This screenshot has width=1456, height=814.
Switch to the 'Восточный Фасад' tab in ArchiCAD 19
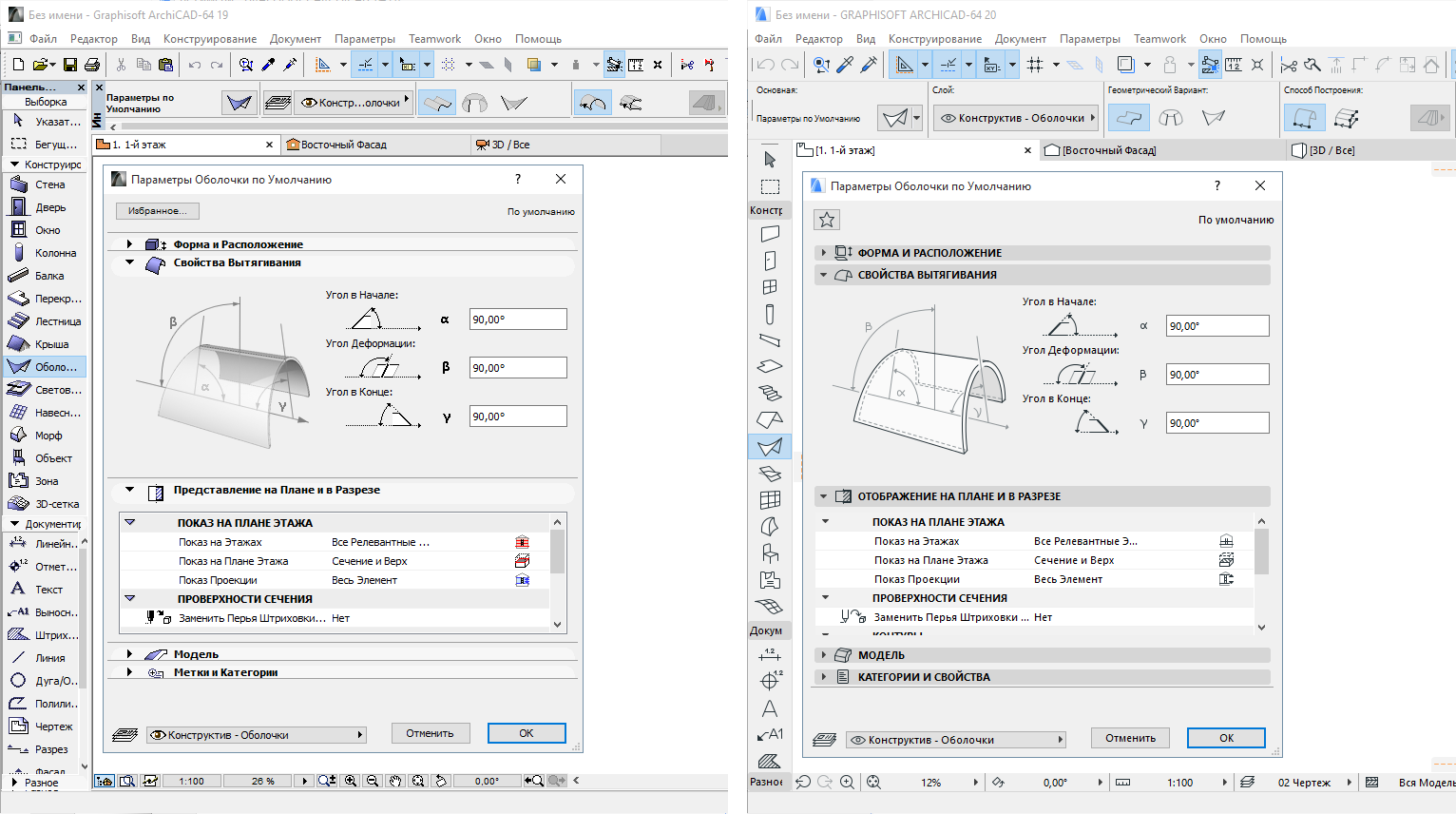376,145
